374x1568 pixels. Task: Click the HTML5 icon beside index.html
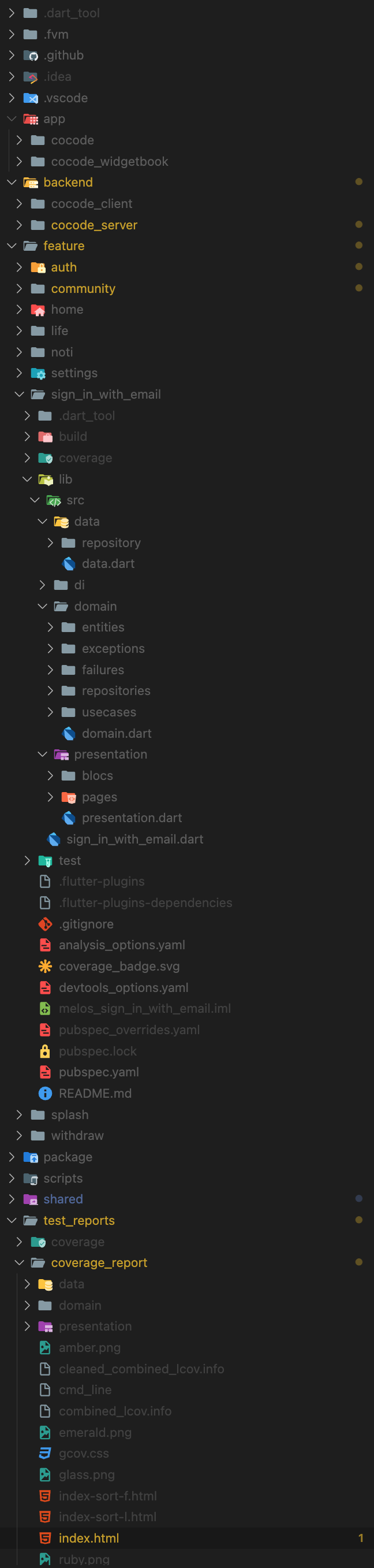(x=45, y=1538)
